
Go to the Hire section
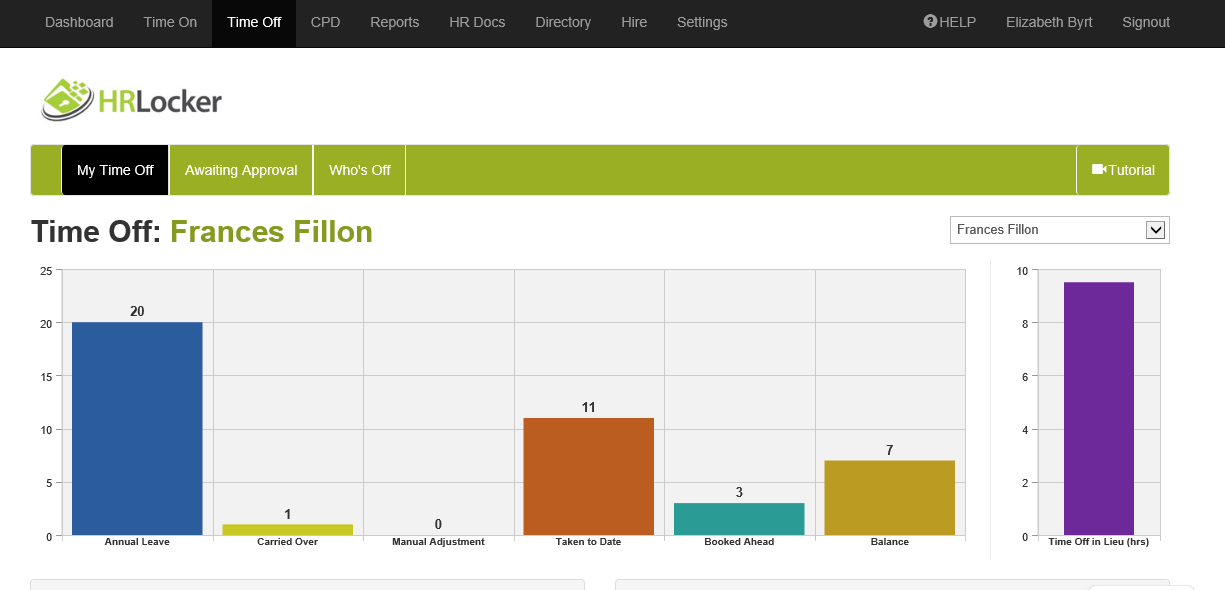pyautogui.click(x=634, y=22)
